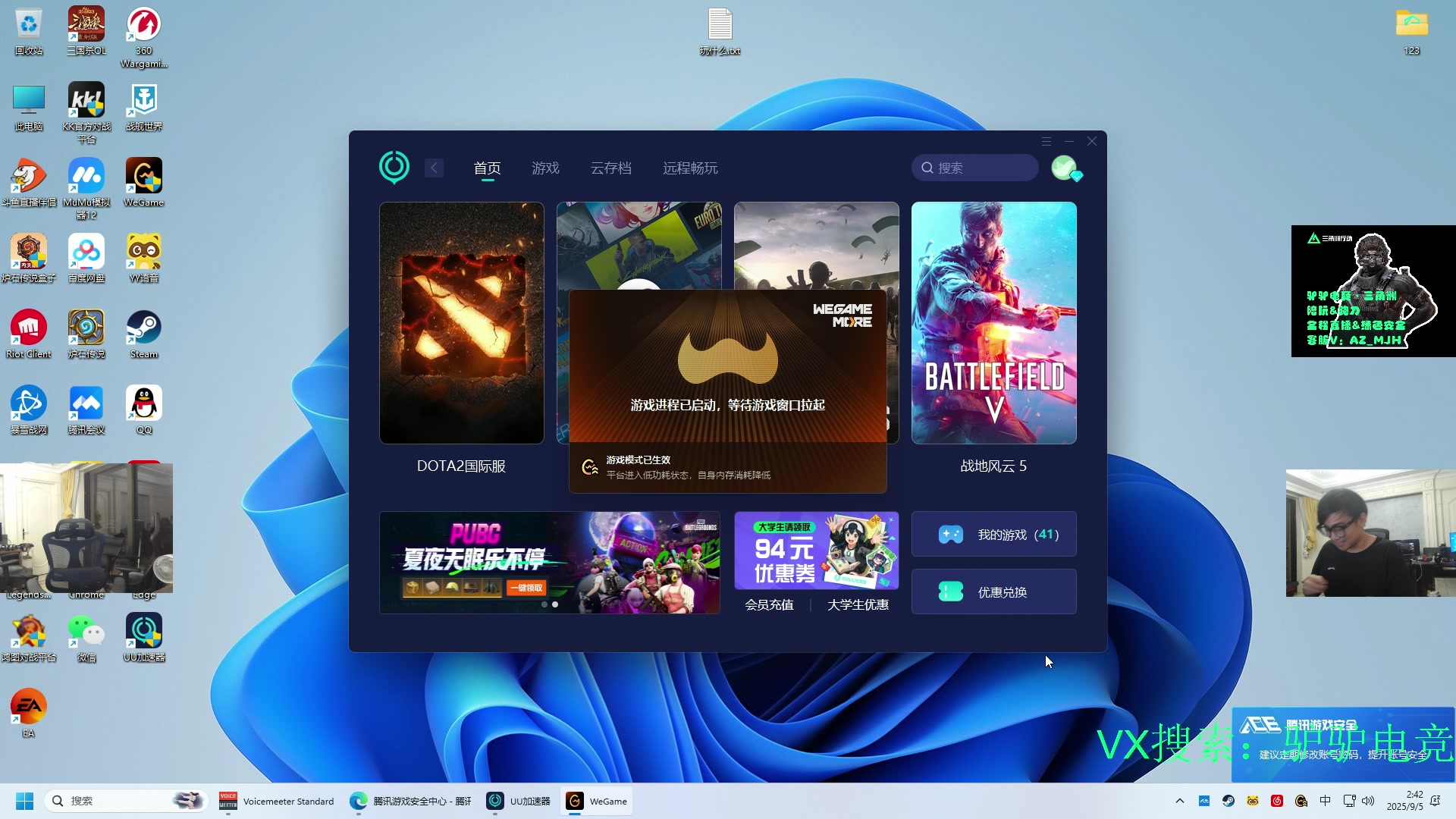This screenshot has height=819, width=1456.
Task: Click the 腾讯游戏安全 ACE notification popup
Action: 1343,745
